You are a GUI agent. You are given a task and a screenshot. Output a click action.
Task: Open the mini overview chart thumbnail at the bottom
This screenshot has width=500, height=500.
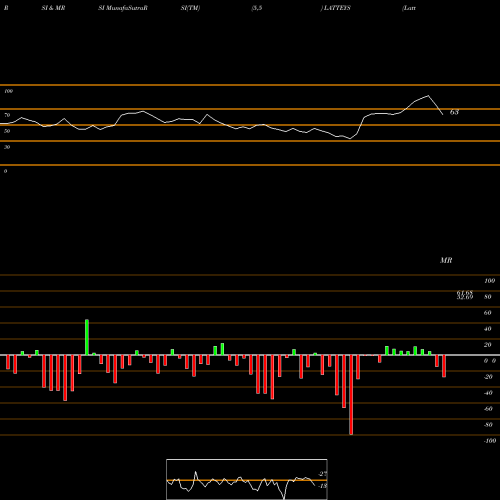tap(247, 479)
